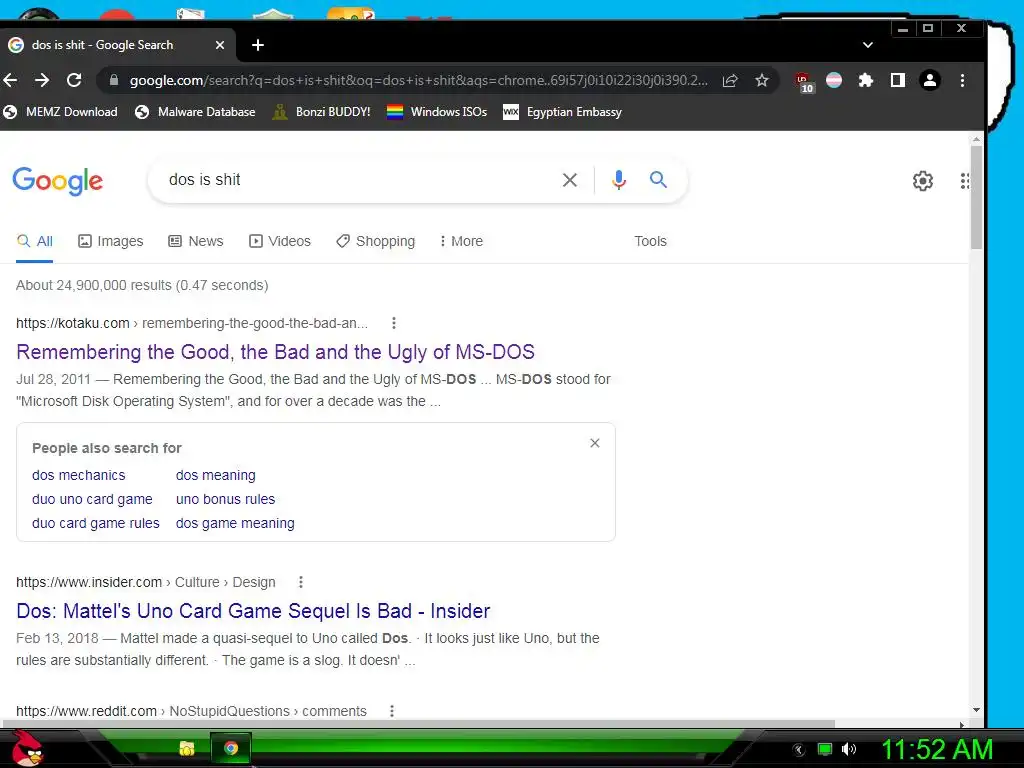
Task: Open the Google apps grid
Action: point(965,181)
